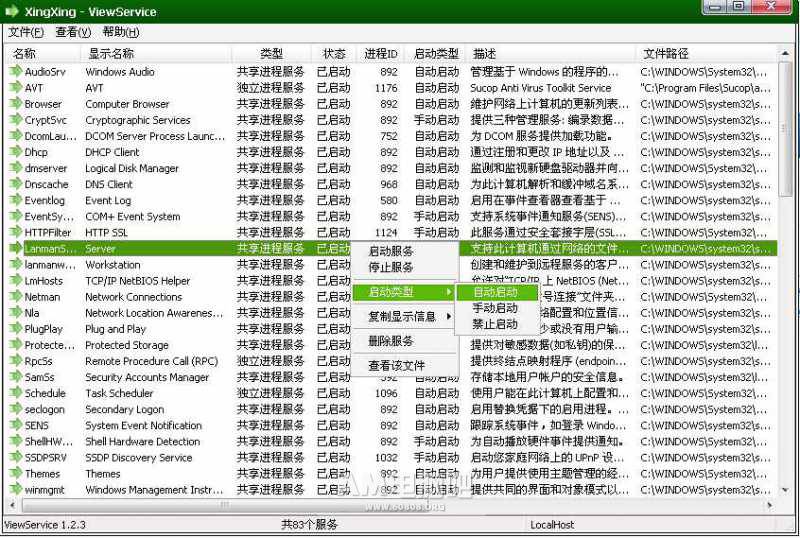Click the Themes display name cell
800x538 pixels.
tap(103, 474)
